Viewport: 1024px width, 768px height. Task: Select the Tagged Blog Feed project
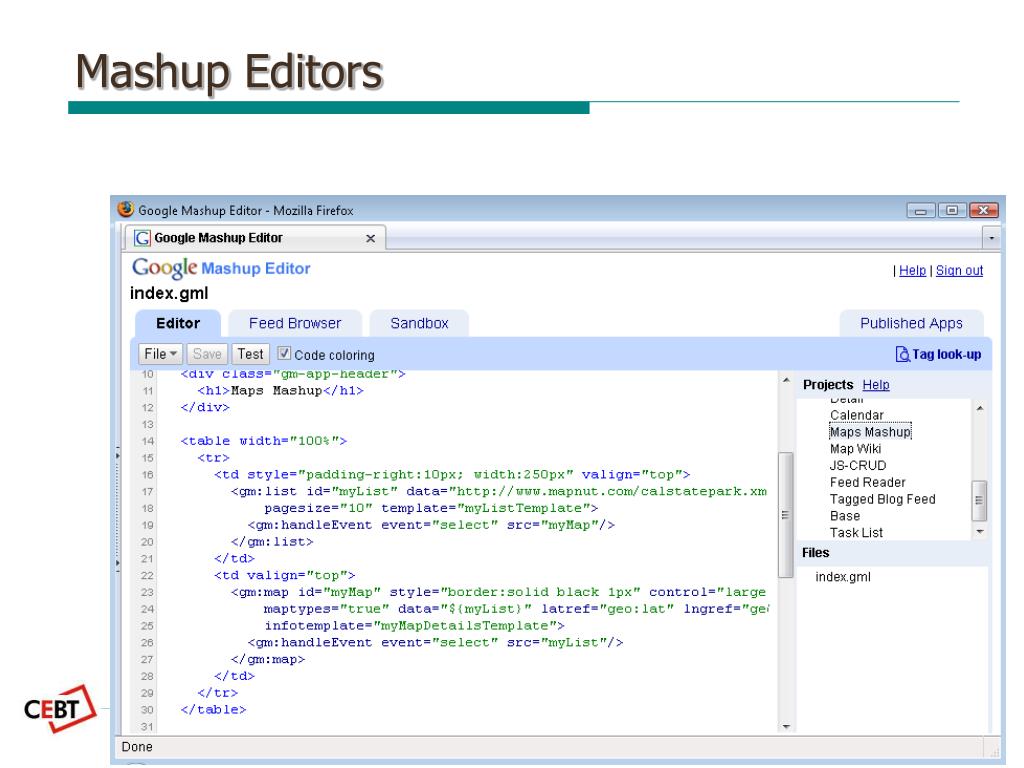[882, 500]
